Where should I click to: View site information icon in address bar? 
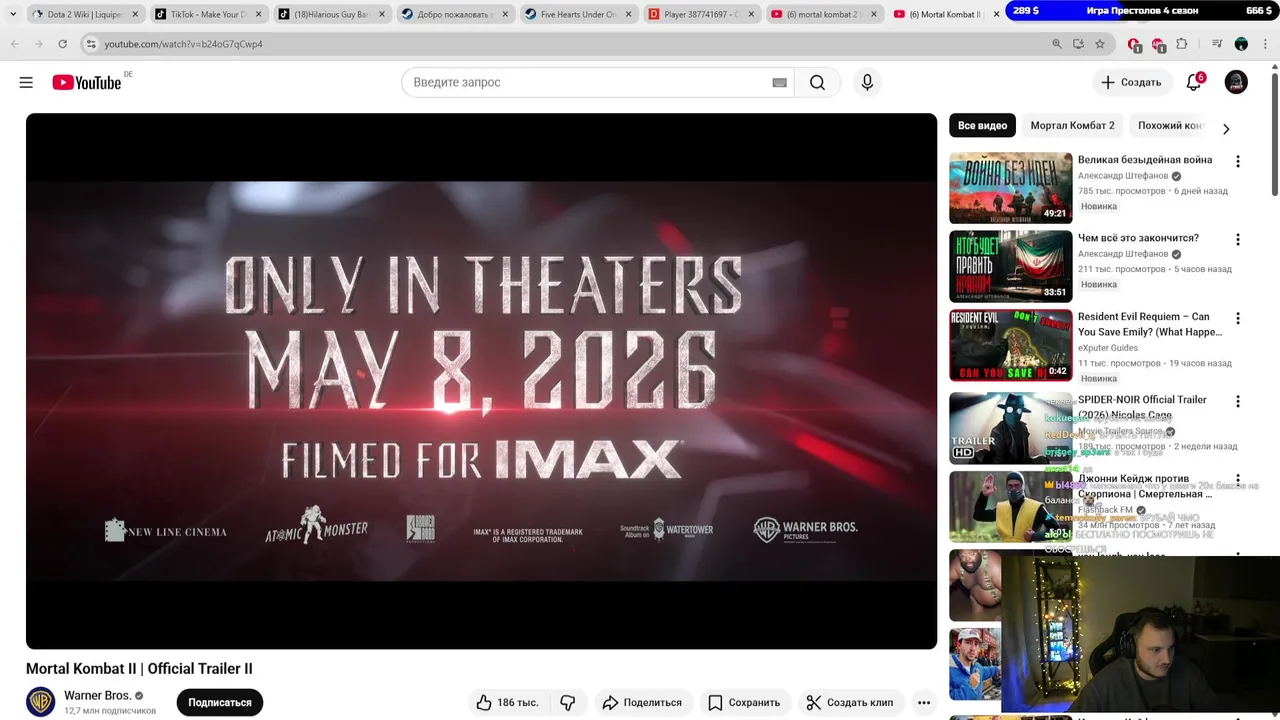(91, 44)
